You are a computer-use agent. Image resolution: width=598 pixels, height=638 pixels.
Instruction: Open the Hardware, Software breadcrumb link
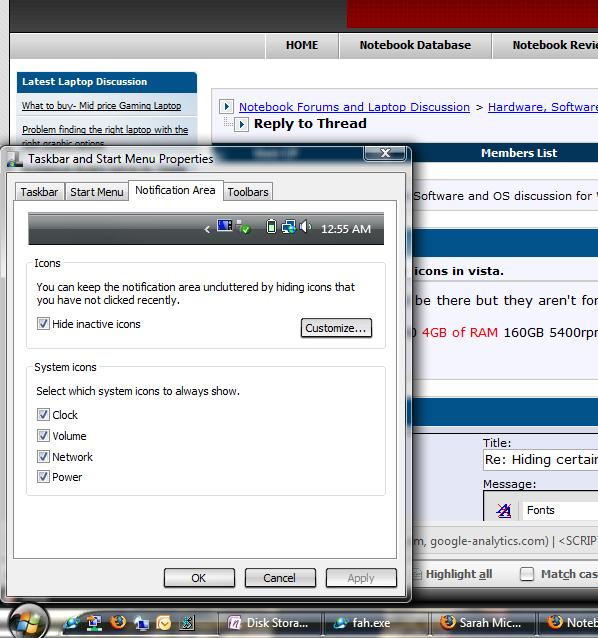(x=543, y=107)
